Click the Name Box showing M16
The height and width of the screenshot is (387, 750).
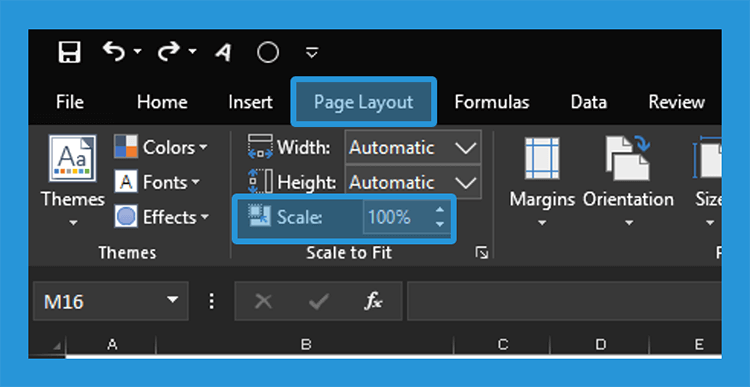click(110, 301)
